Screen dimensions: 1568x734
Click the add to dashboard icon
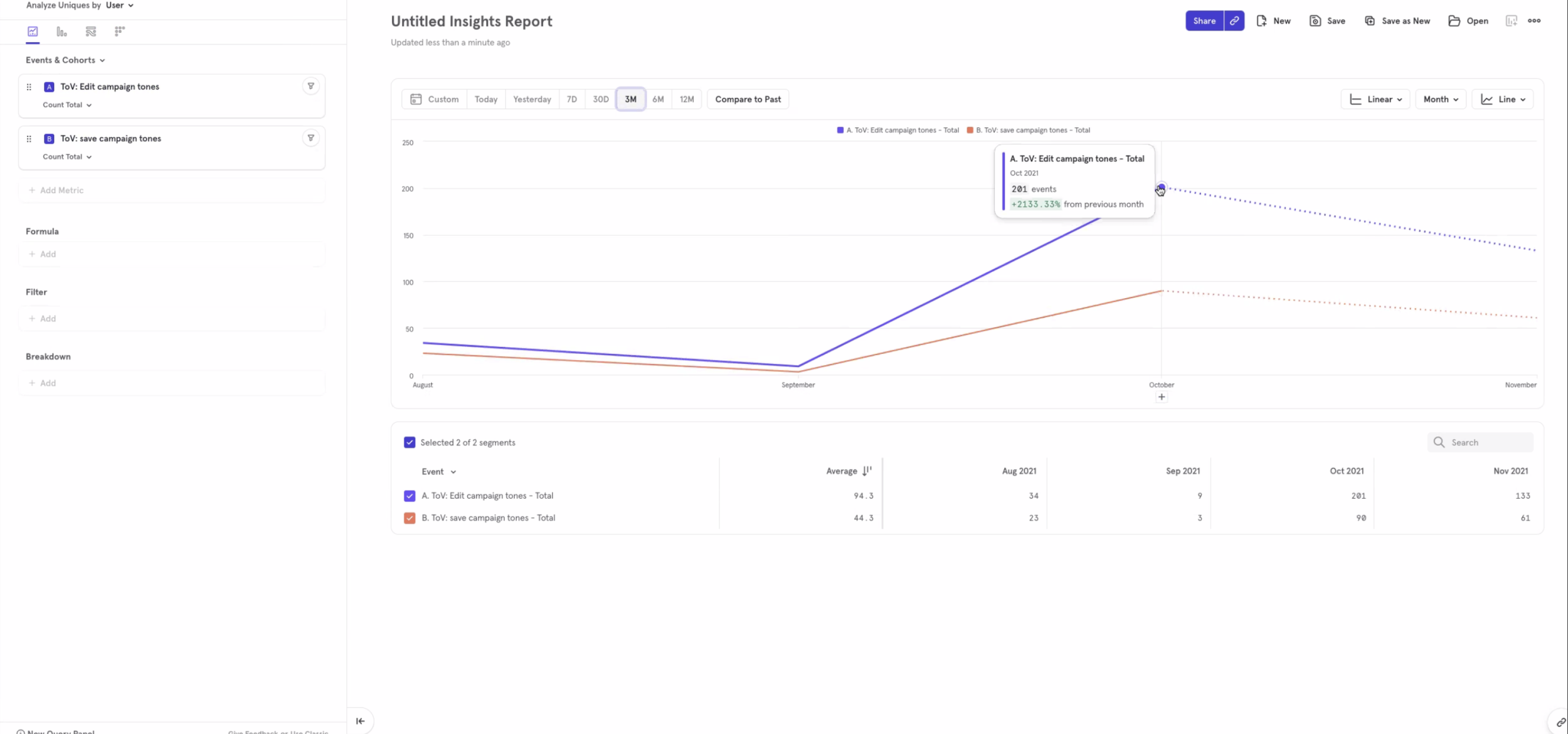[1511, 21]
